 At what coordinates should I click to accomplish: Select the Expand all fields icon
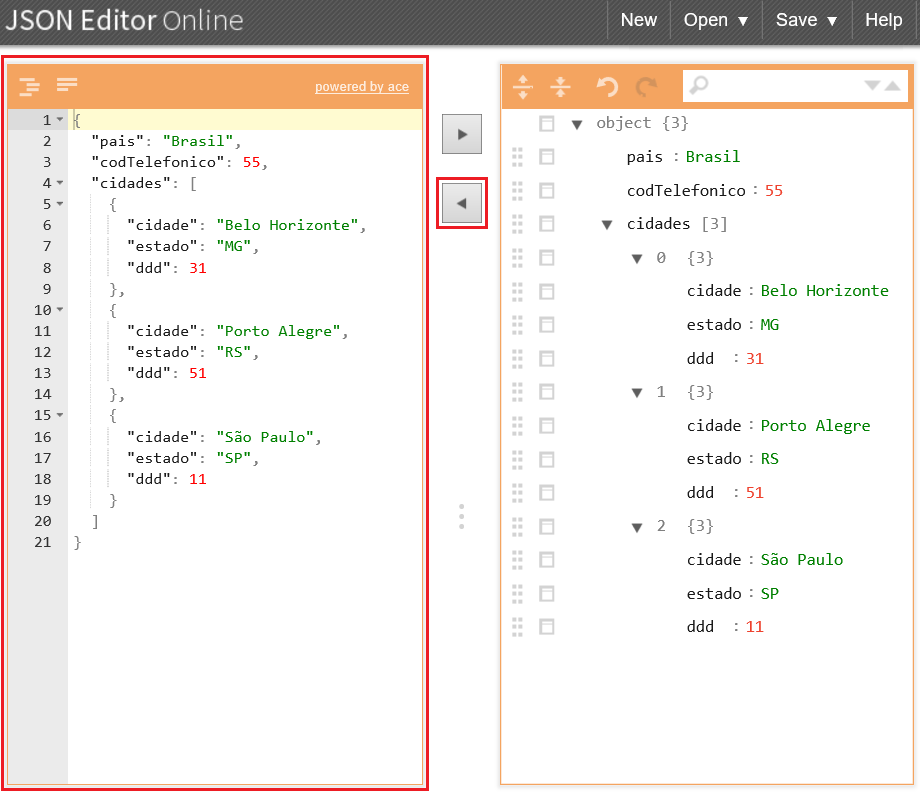(x=523, y=88)
